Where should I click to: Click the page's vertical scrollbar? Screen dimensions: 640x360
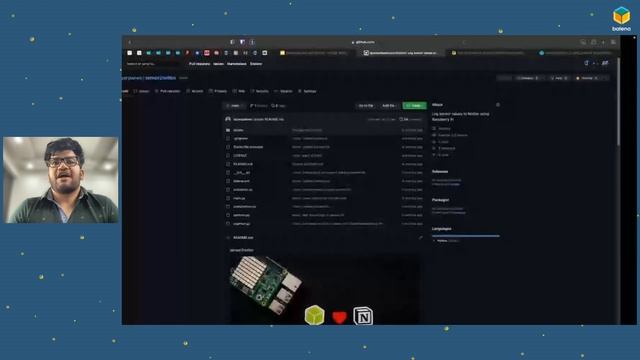tap(619, 102)
